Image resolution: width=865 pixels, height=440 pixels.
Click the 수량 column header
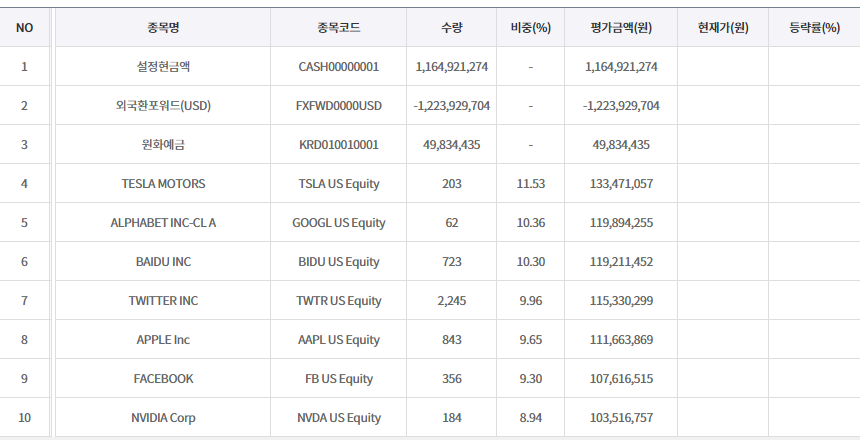click(451, 28)
